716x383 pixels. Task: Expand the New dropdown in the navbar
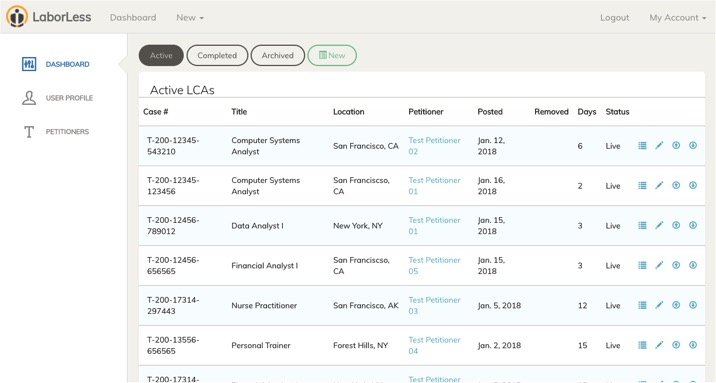(190, 17)
